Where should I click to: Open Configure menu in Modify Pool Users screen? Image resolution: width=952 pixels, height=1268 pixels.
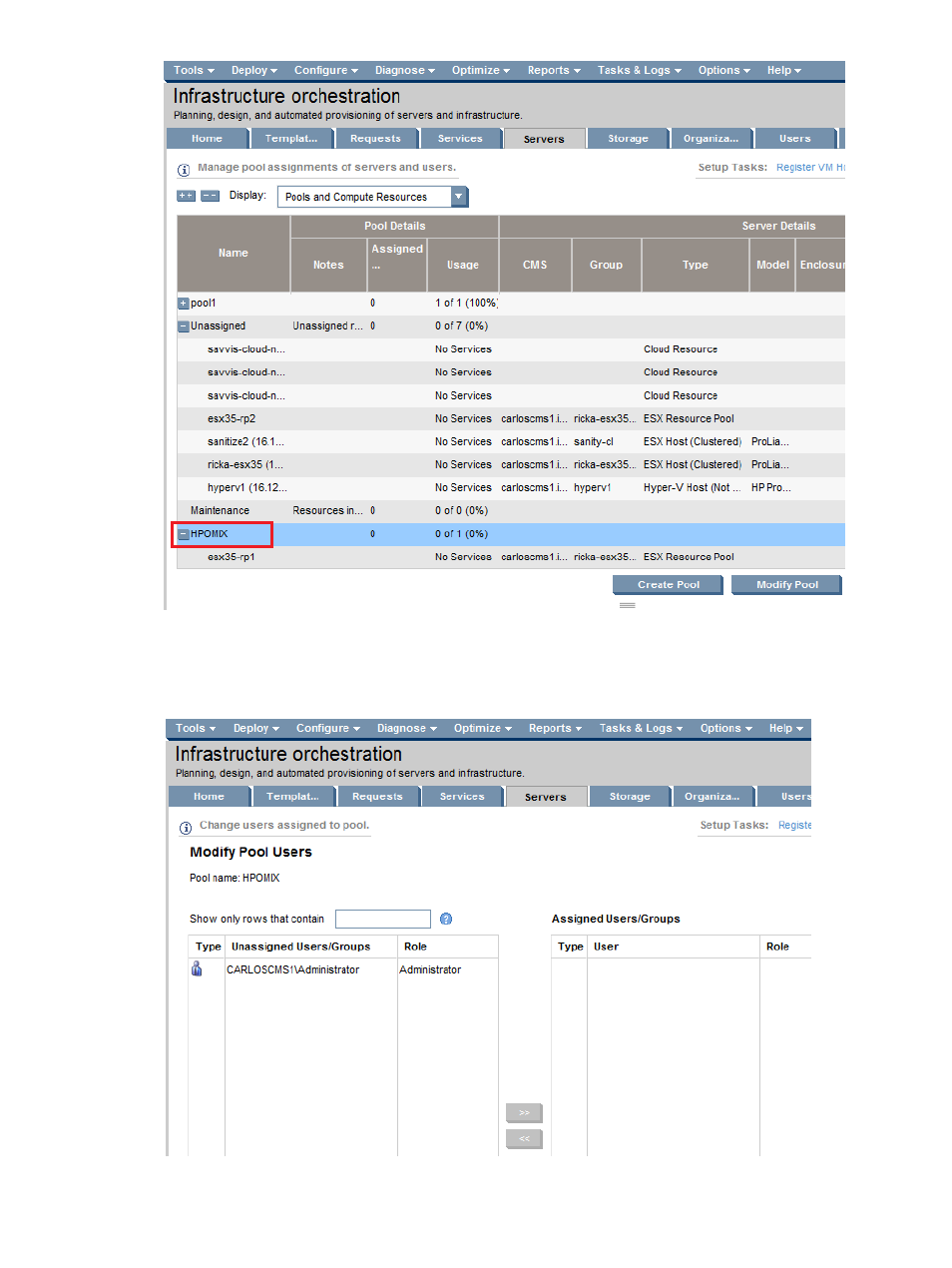(x=327, y=729)
